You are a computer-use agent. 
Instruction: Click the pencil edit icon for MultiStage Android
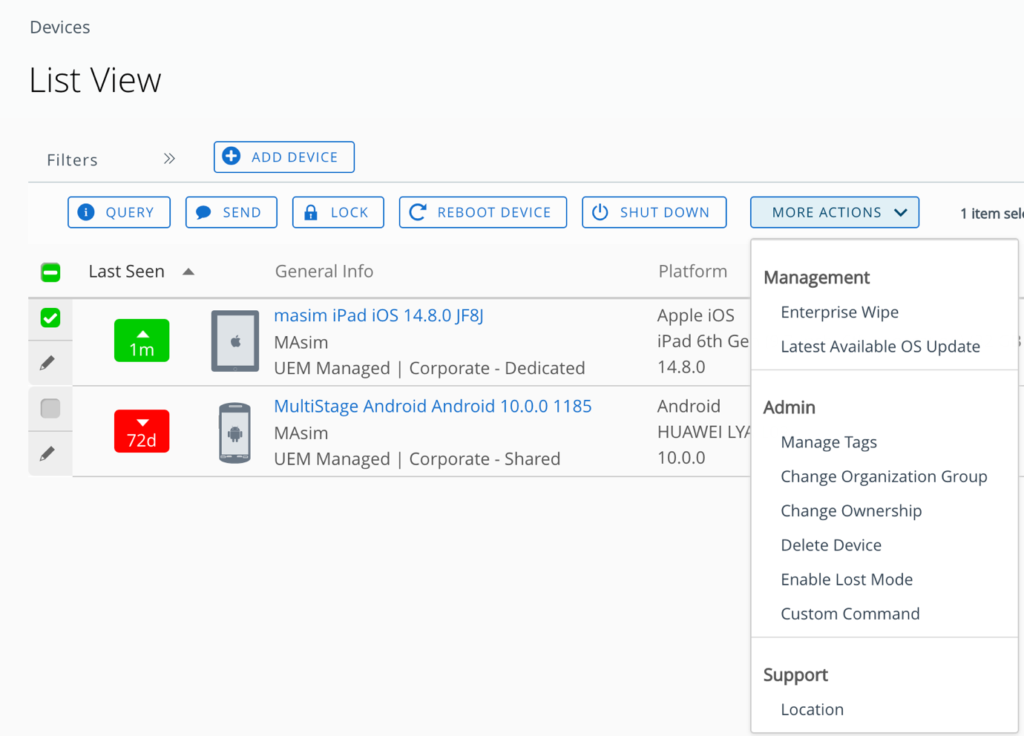(x=47, y=454)
